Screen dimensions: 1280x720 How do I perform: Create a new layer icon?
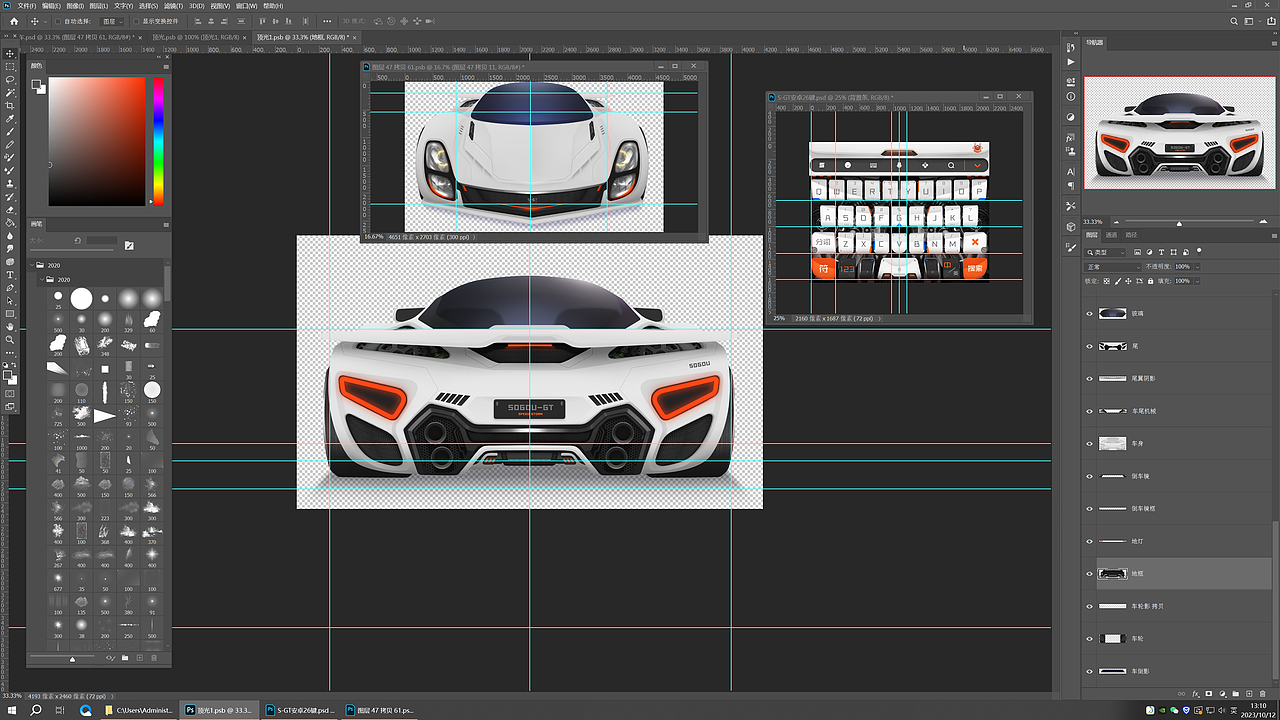click(x=1249, y=693)
